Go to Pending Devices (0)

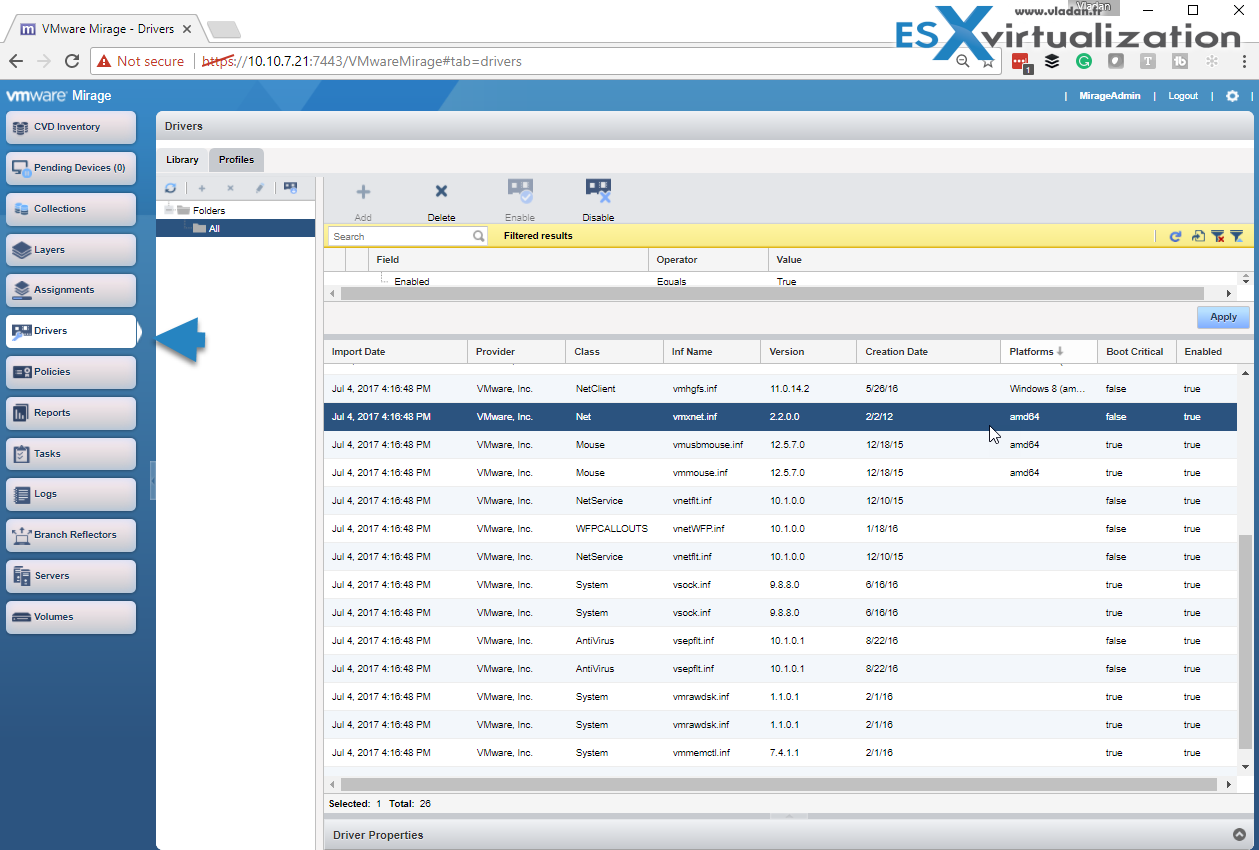[x=71, y=168]
